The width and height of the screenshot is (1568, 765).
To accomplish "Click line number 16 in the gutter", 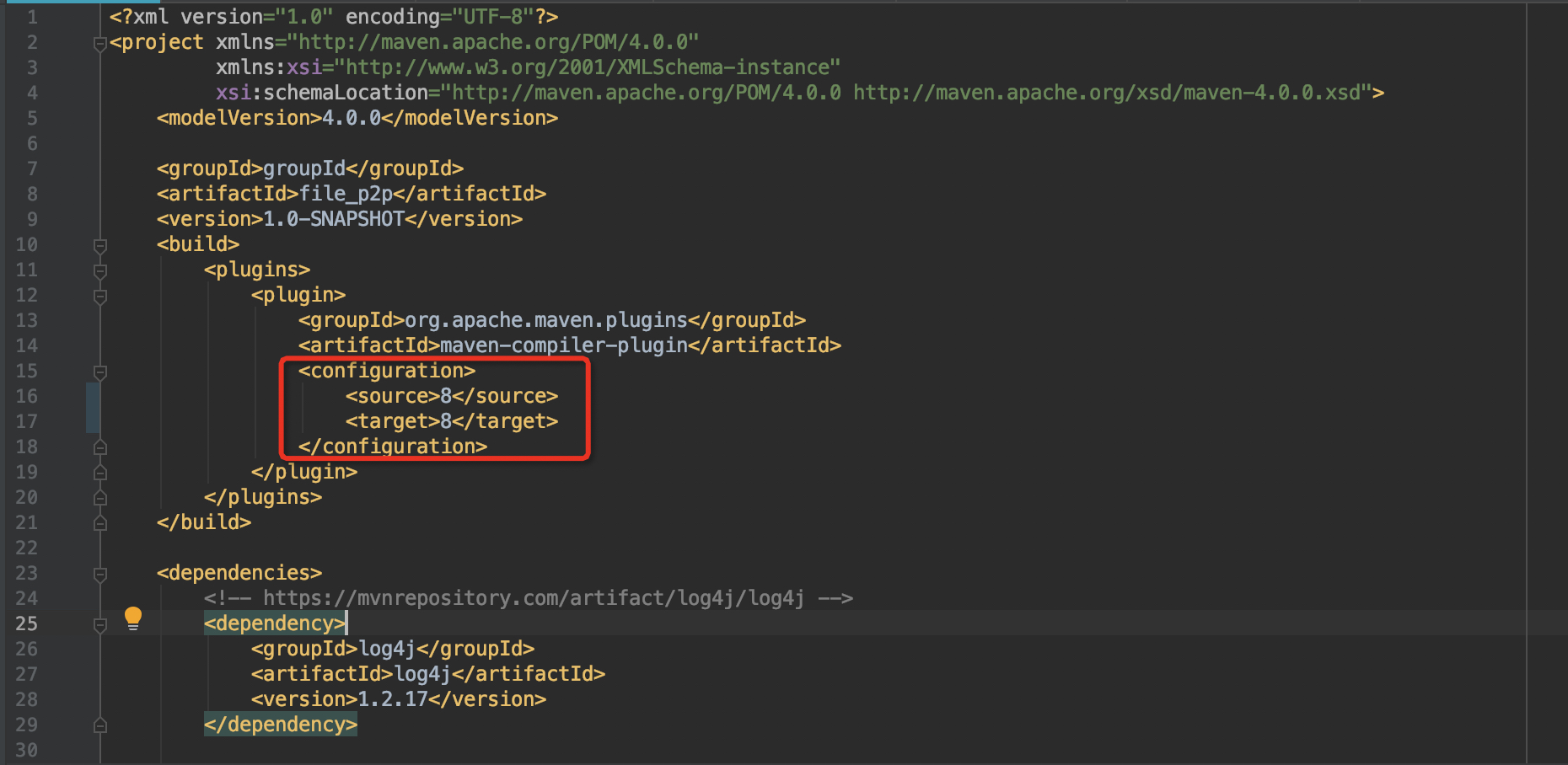I will (26, 396).
